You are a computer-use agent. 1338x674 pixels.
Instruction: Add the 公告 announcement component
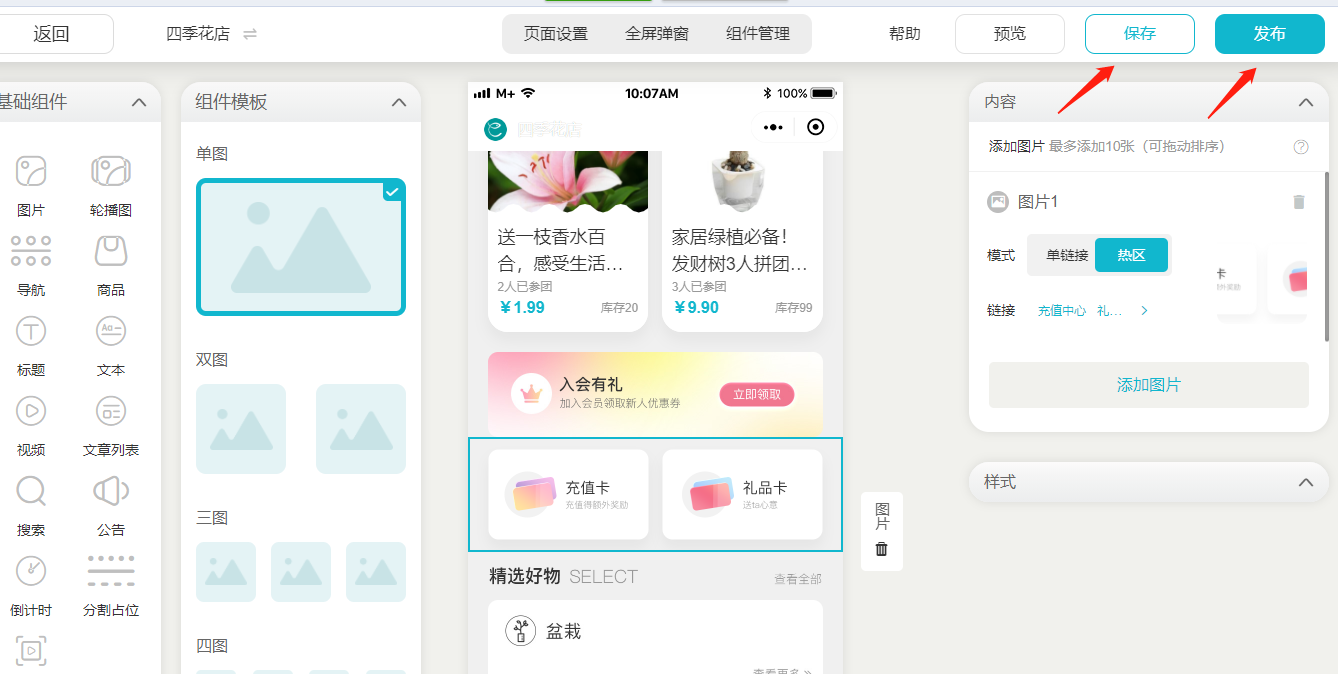(111, 491)
